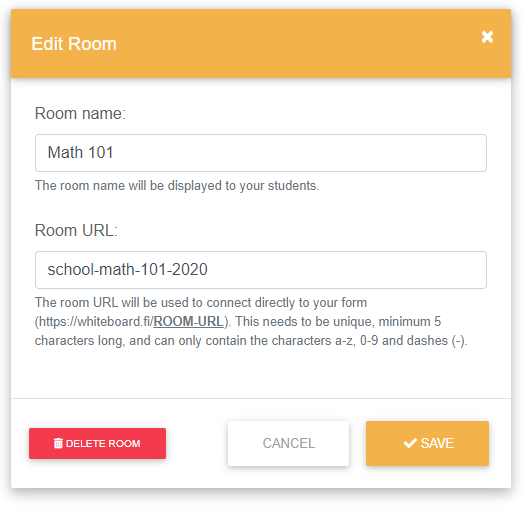
Task: Click the 'Room URL:' label
Action: click(76, 231)
